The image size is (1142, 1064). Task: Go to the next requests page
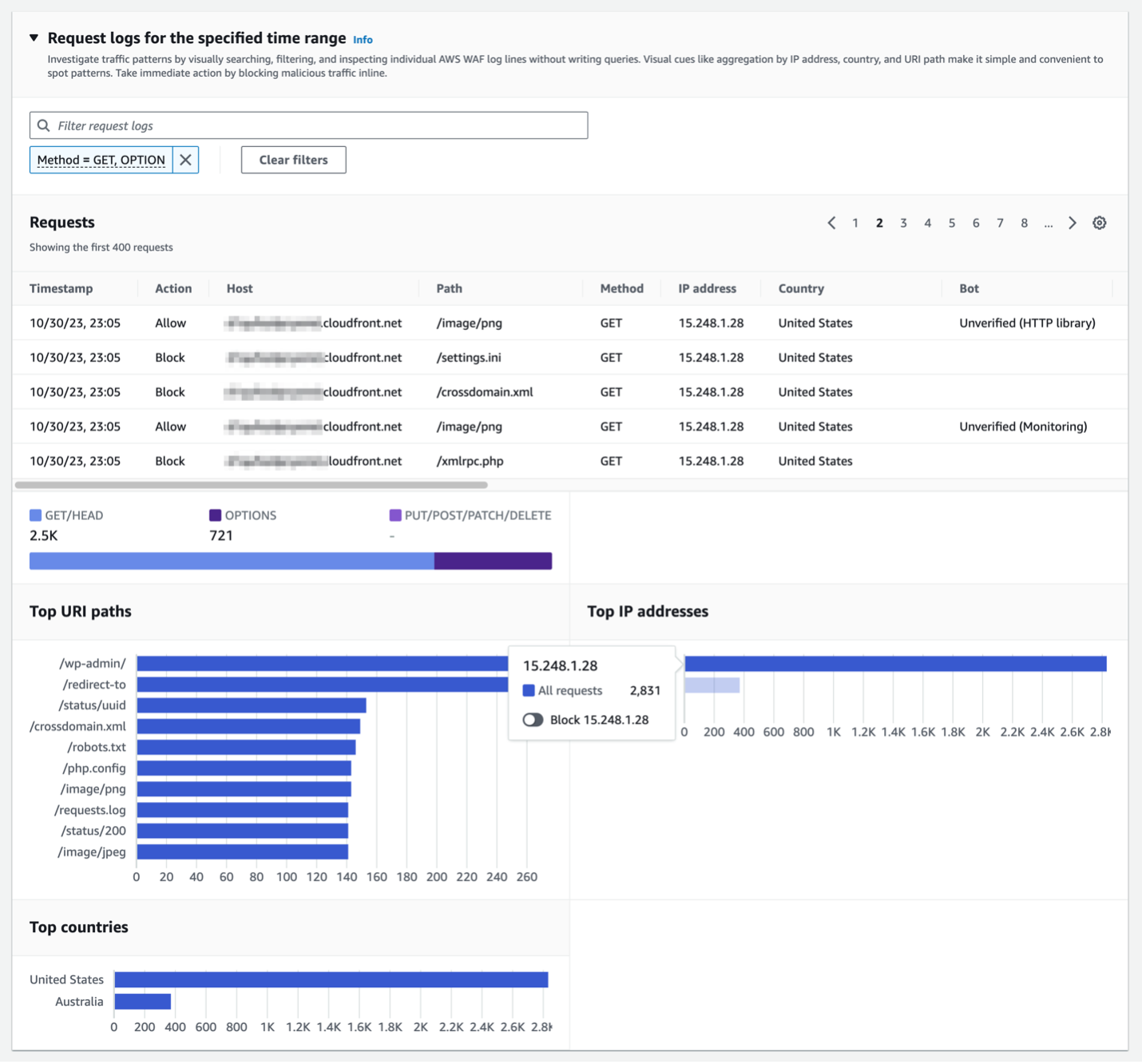(1073, 223)
